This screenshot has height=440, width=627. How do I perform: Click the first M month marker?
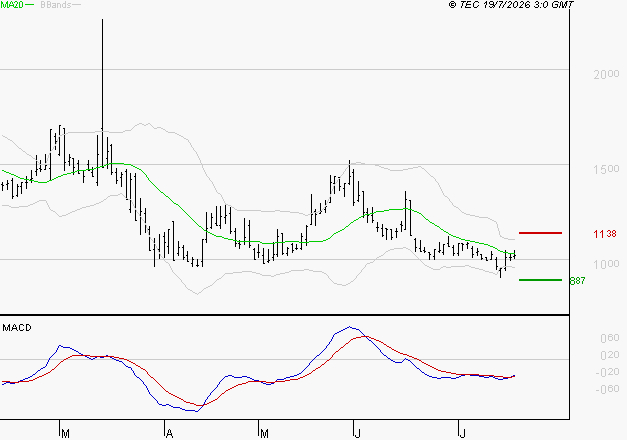tap(66, 434)
